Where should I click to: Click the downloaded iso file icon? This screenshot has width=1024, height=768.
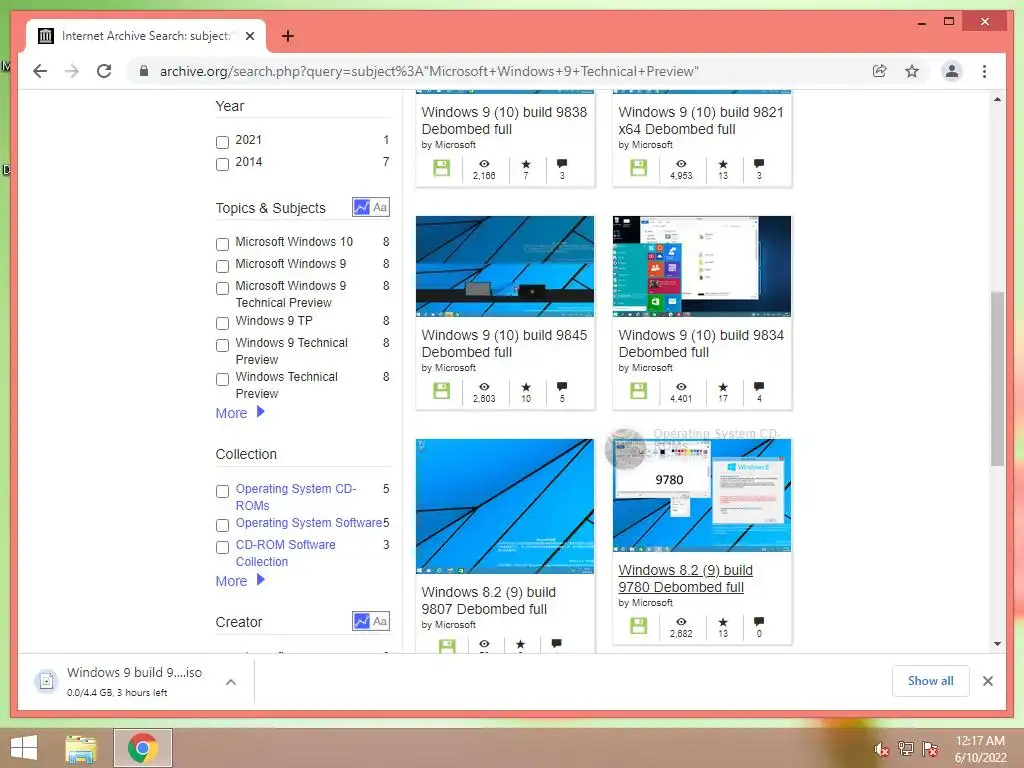click(46, 681)
